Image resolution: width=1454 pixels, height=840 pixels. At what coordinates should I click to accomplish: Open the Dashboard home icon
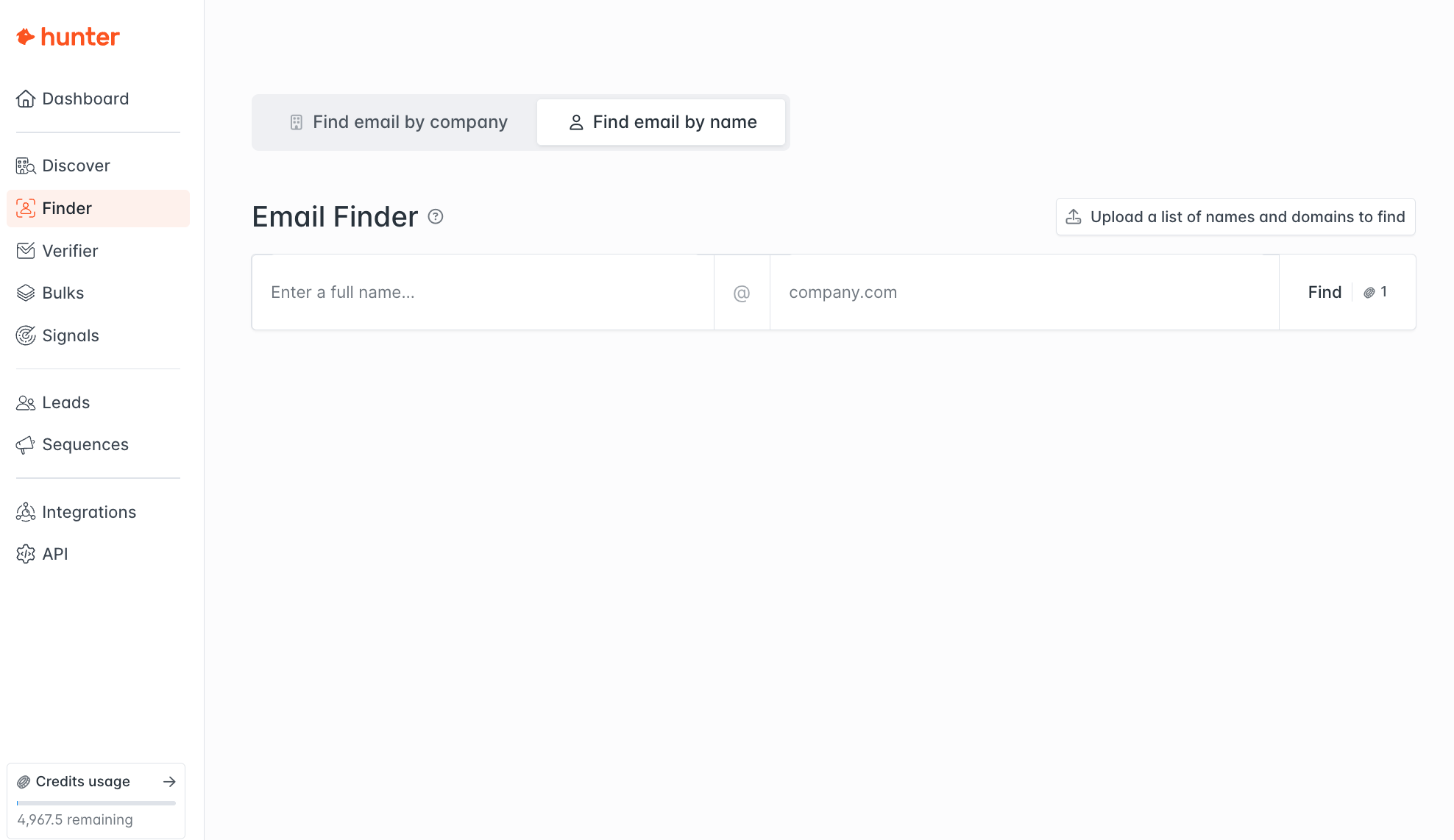26,99
